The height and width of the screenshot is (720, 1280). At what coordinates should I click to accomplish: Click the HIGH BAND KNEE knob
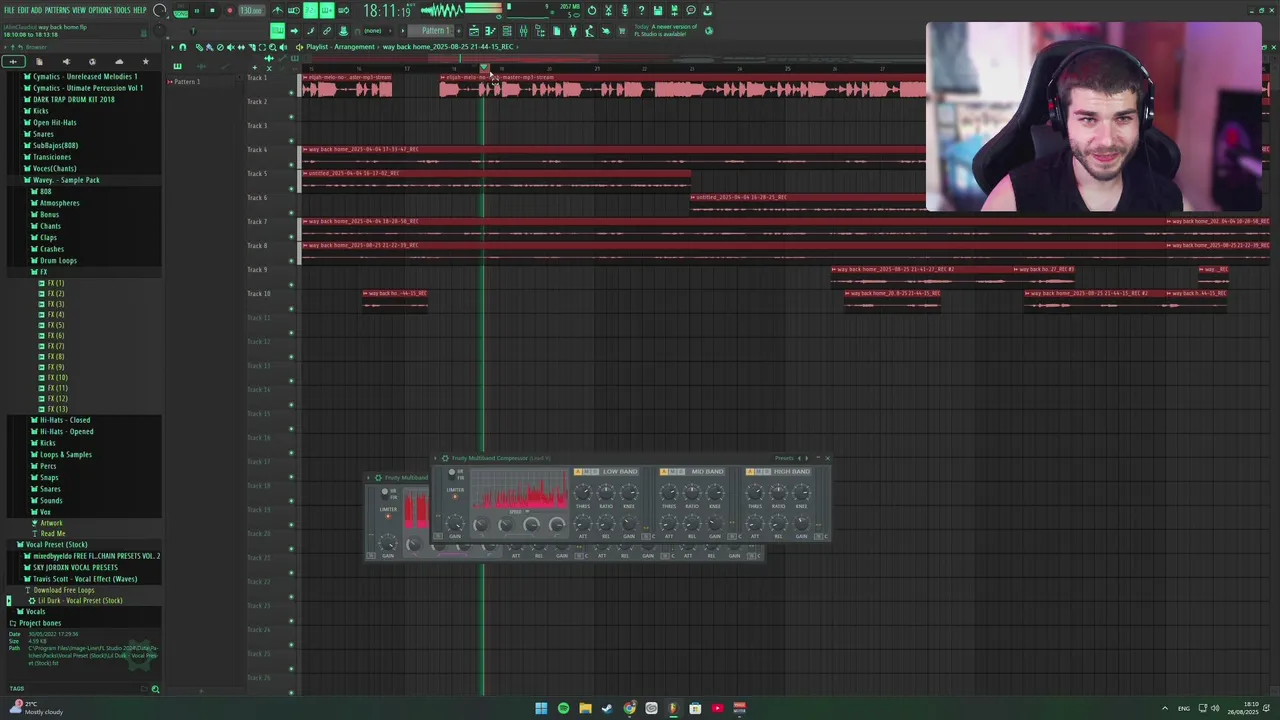coord(801,492)
